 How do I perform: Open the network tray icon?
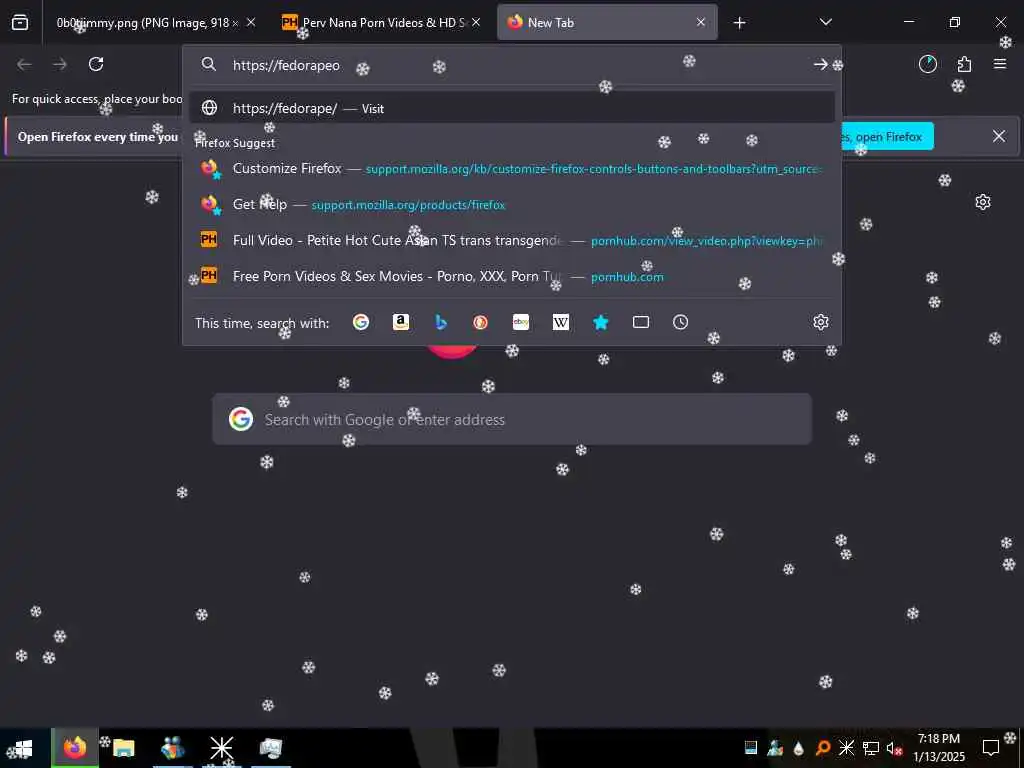click(x=871, y=748)
